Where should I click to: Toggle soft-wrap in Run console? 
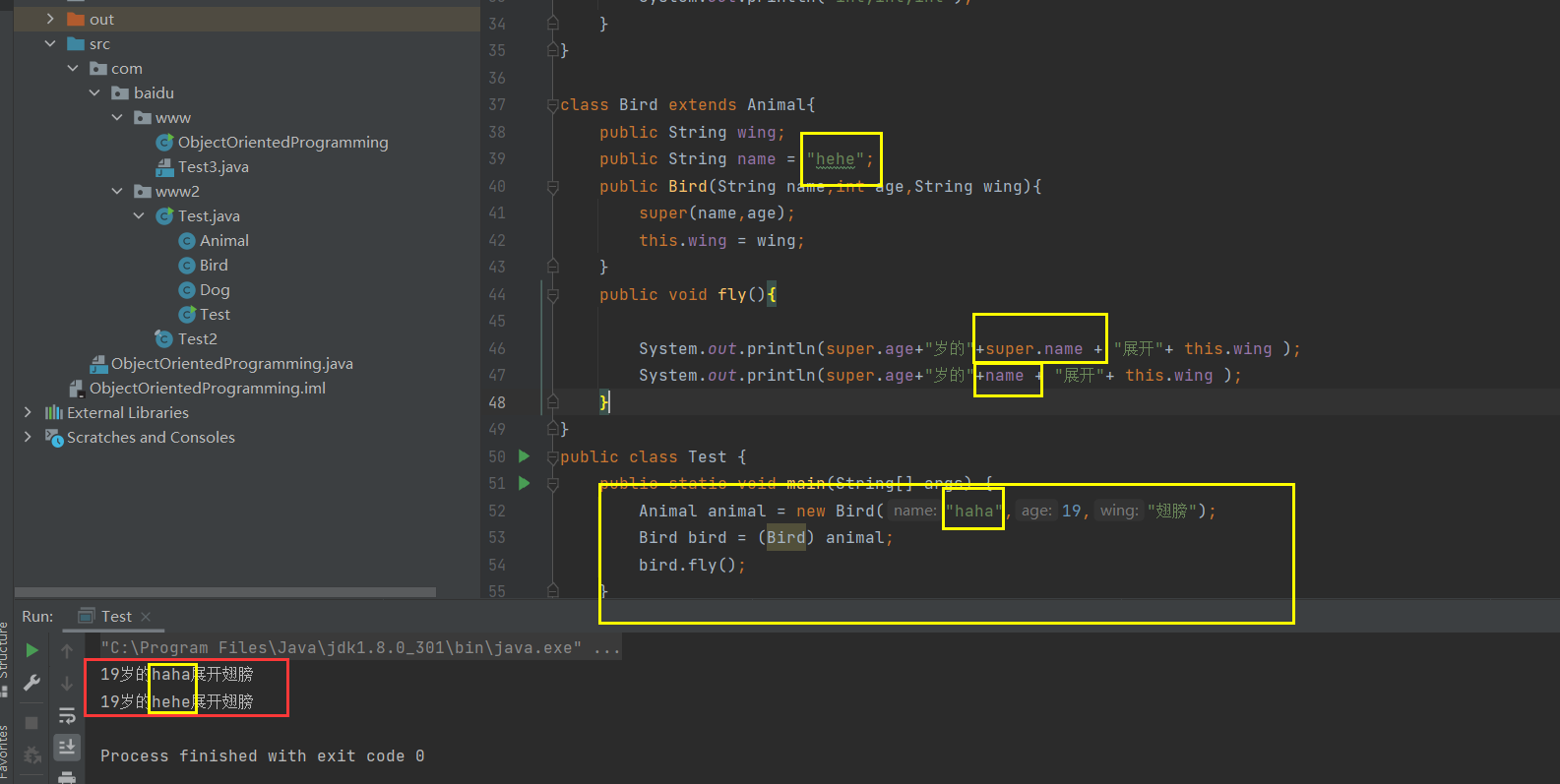click(x=67, y=715)
